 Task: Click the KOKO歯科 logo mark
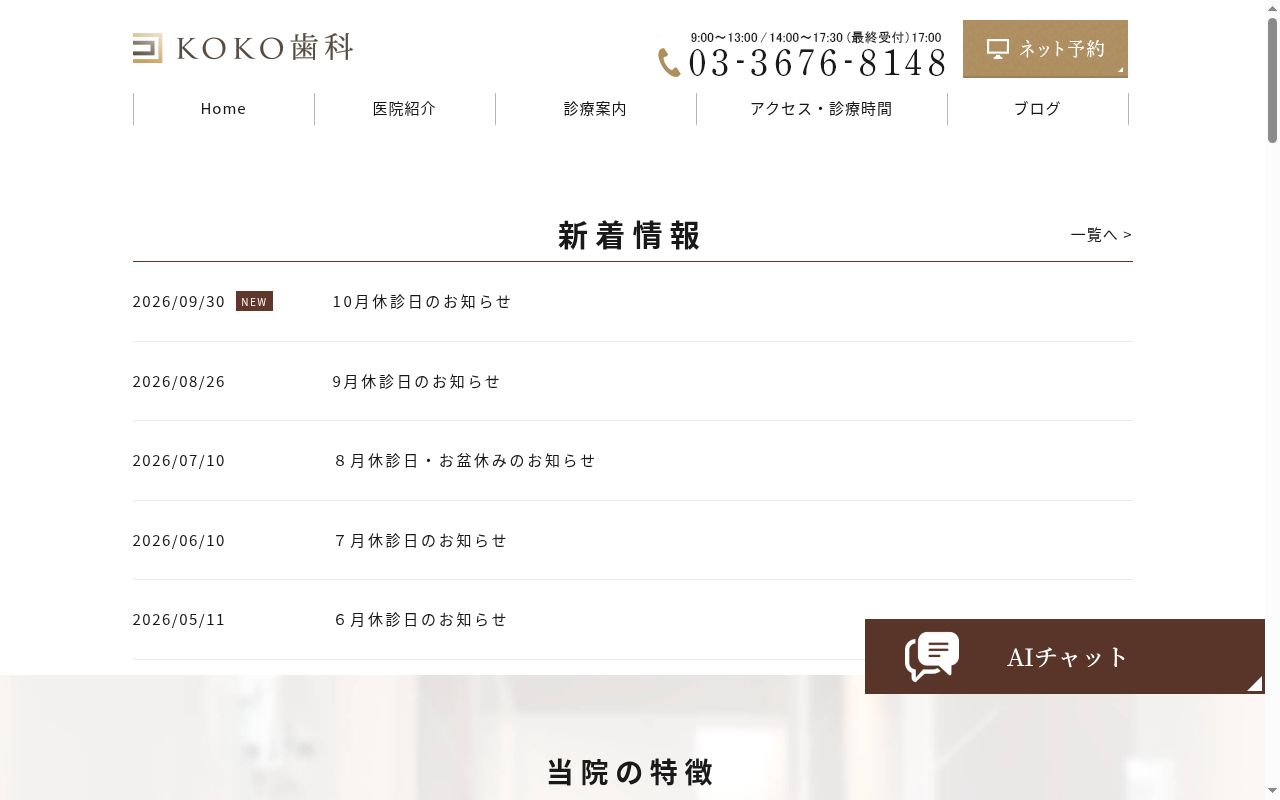(x=147, y=48)
